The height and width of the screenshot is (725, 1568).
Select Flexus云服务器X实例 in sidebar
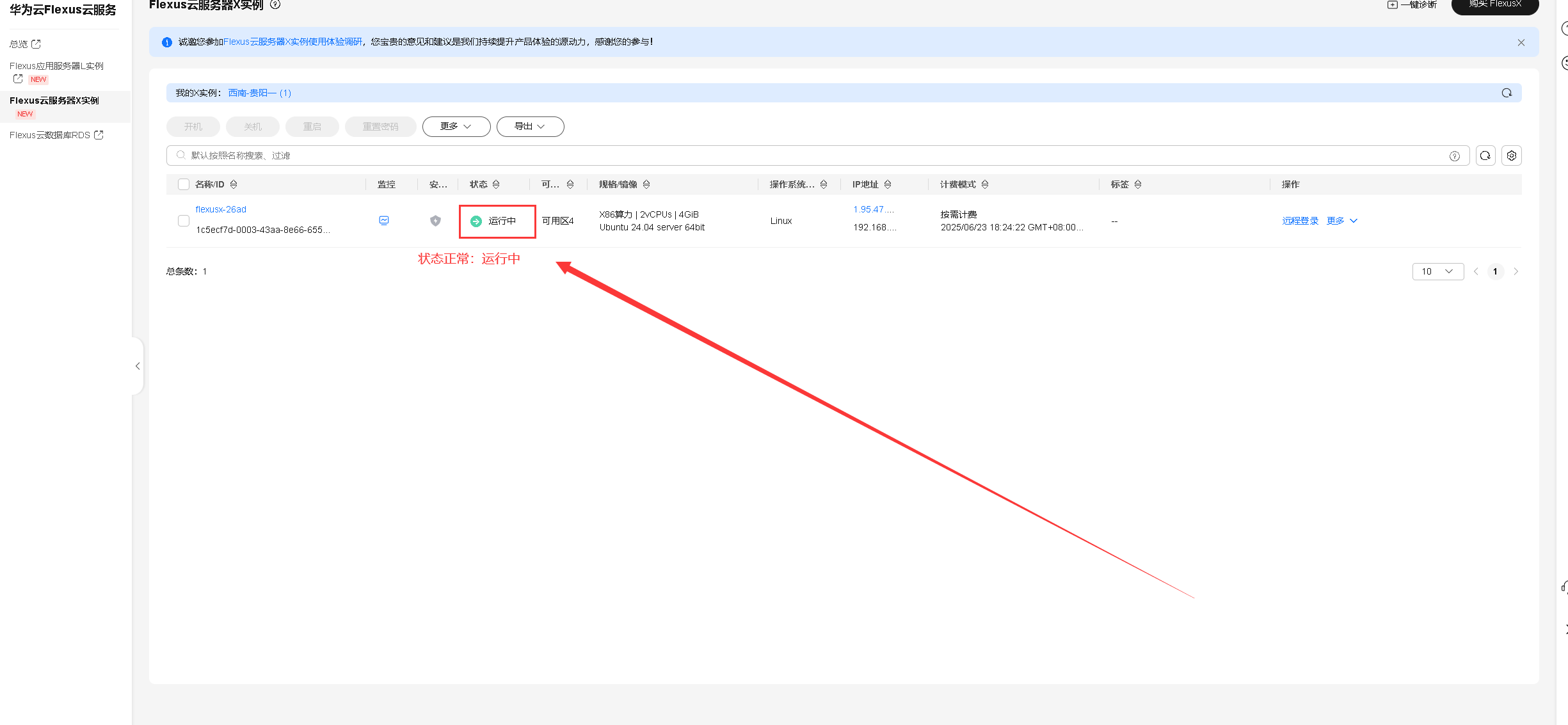click(x=54, y=100)
